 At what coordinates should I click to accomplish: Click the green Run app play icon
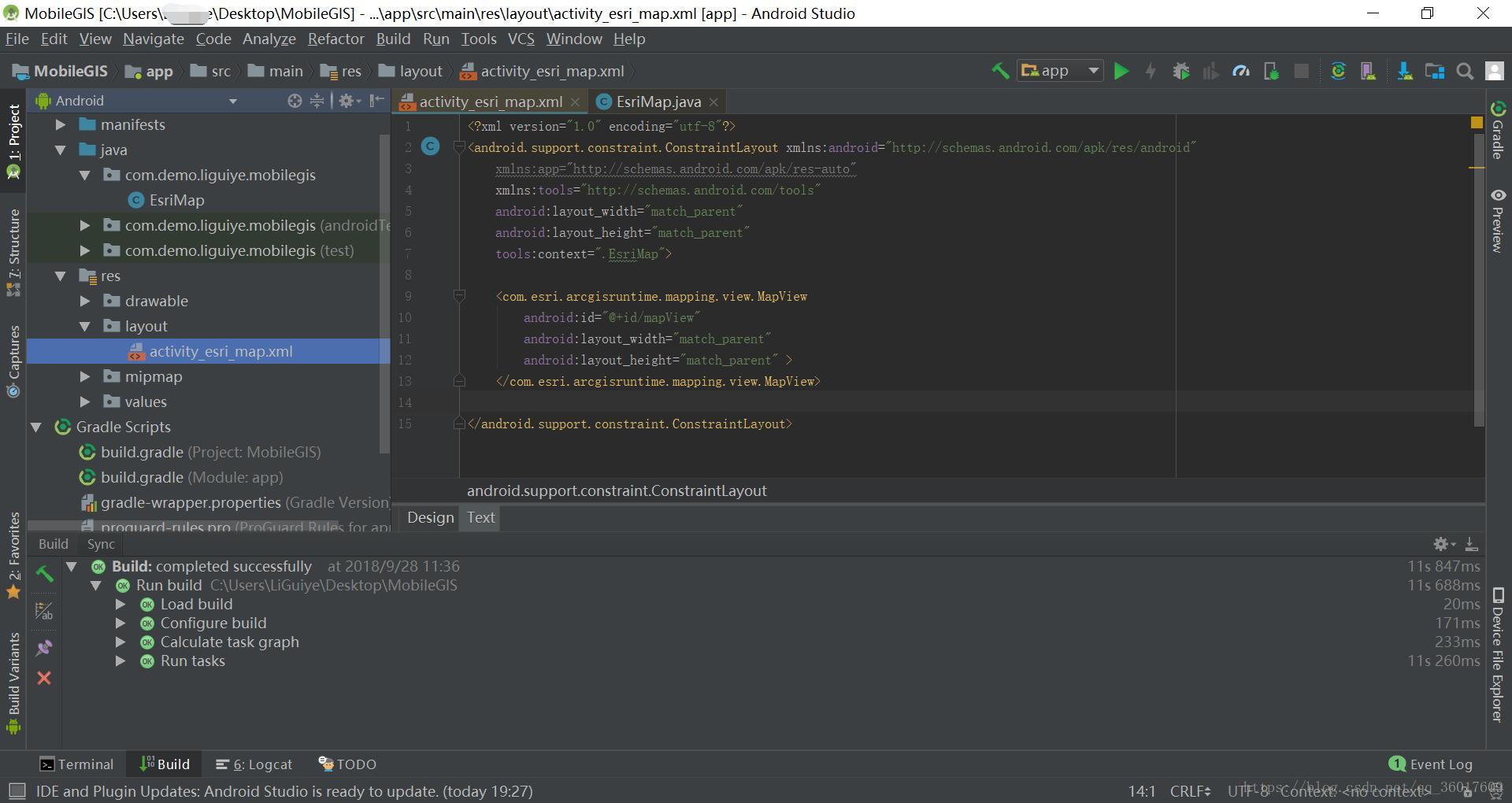pyautogui.click(x=1121, y=72)
